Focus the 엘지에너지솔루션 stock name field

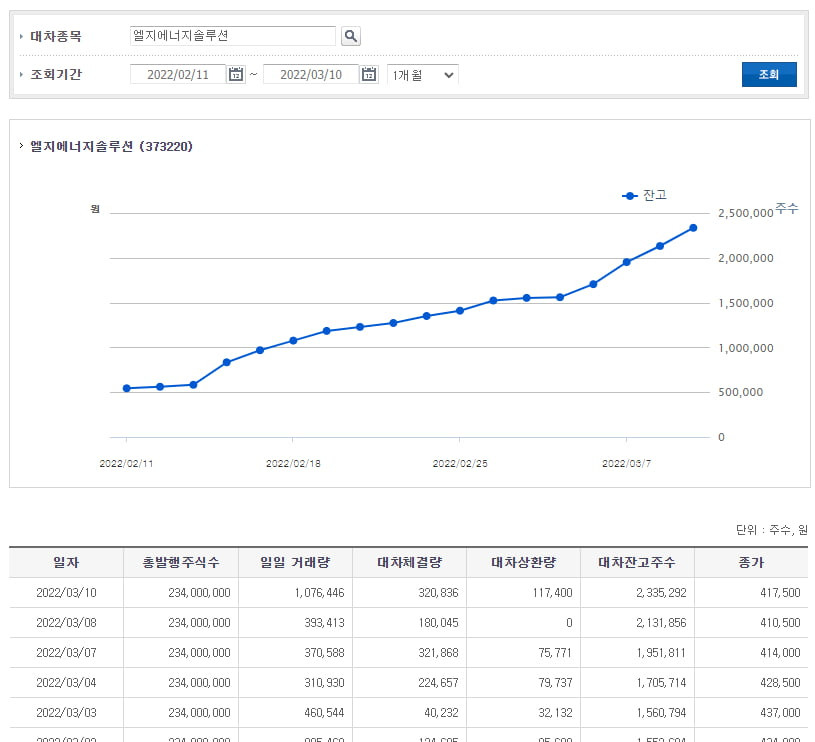(x=233, y=36)
